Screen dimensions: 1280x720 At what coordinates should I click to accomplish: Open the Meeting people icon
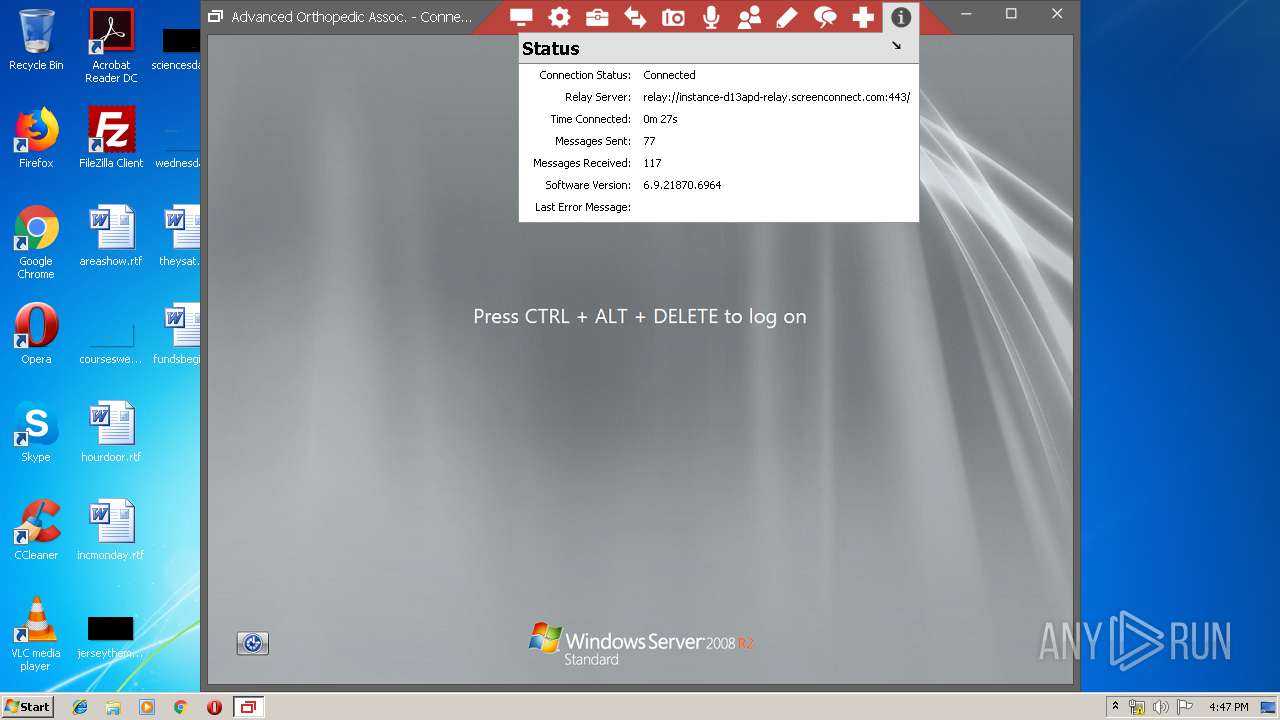point(749,17)
